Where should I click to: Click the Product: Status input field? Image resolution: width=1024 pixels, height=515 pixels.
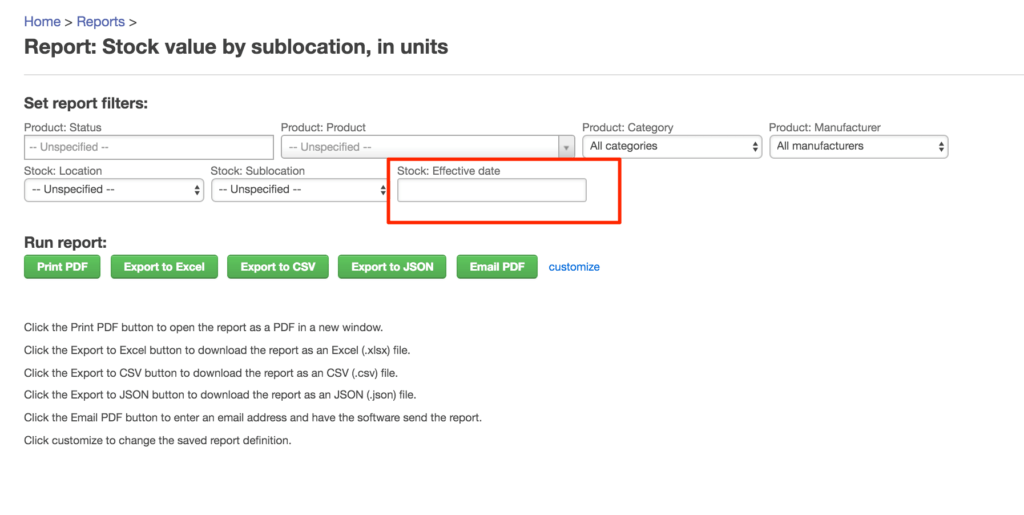point(149,147)
